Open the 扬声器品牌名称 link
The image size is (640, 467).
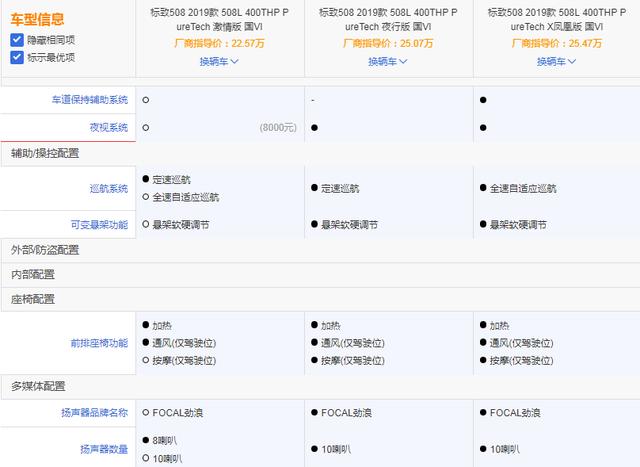(94, 413)
